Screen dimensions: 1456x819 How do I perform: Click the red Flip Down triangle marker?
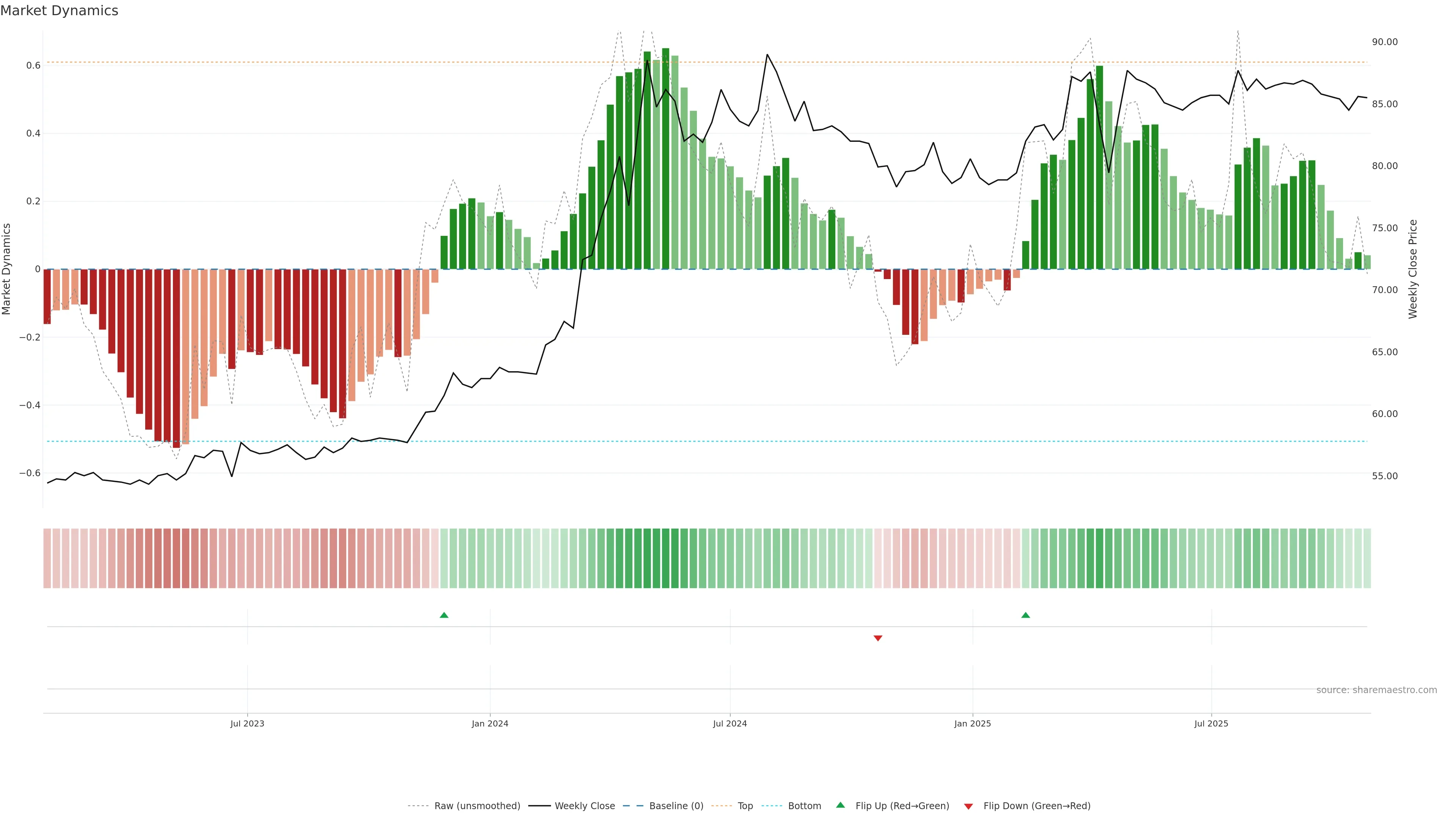[878, 638]
